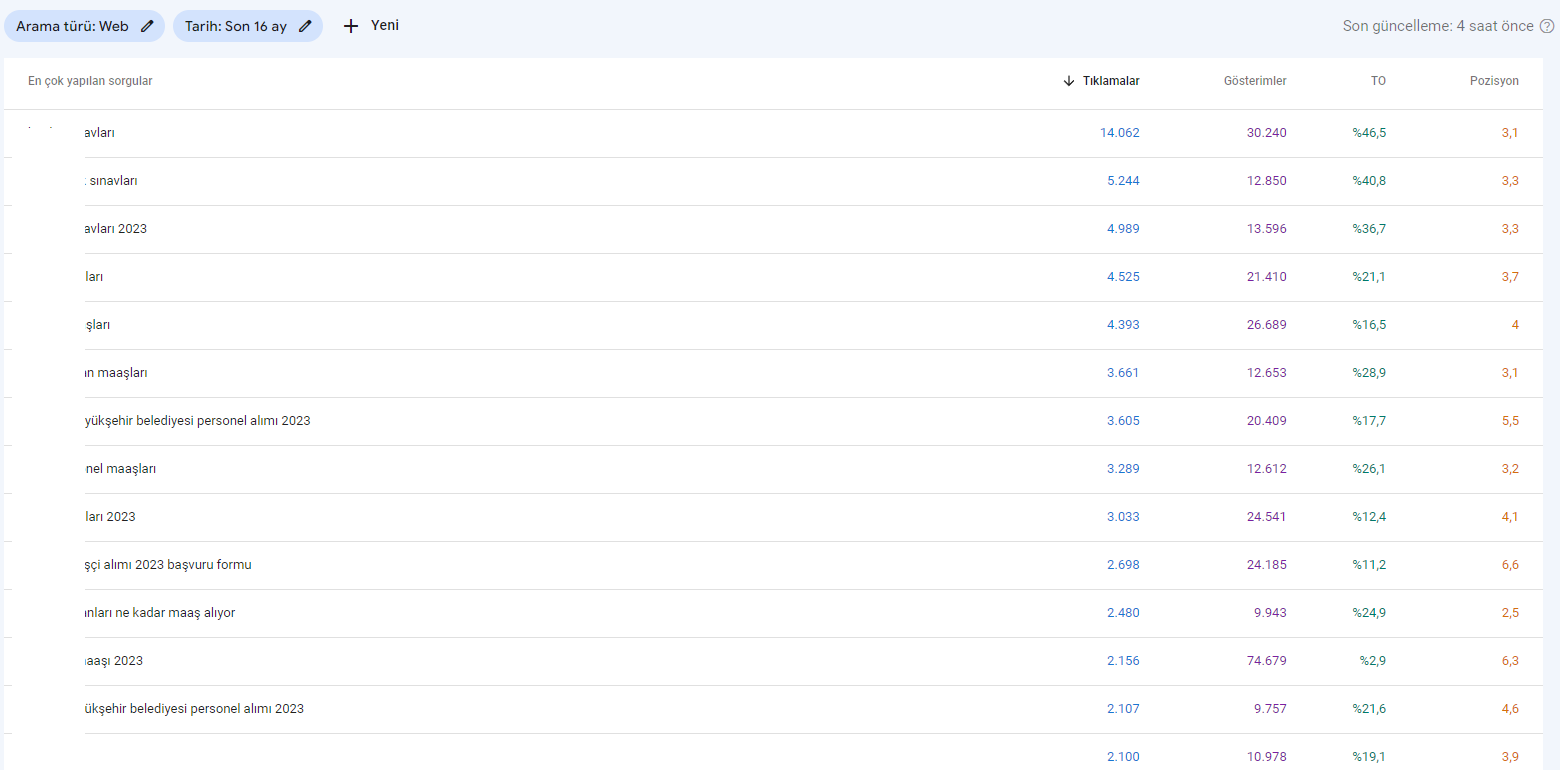This screenshot has height=770, width=1560.
Task: Click clicks value 3.289
Action: pos(1123,469)
